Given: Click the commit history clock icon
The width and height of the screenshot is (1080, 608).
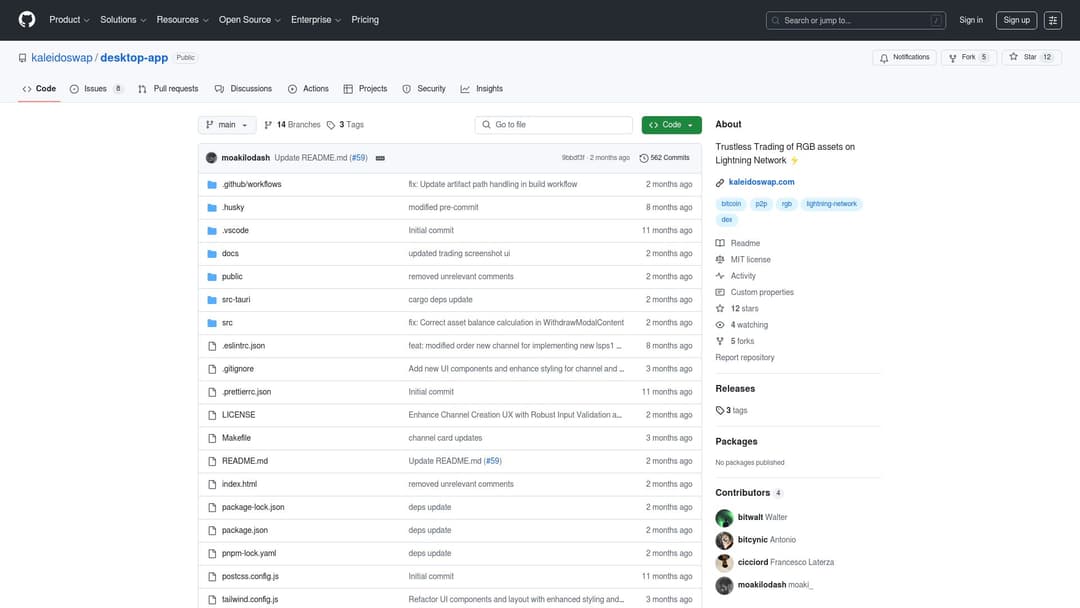Looking at the screenshot, I should point(643,158).
